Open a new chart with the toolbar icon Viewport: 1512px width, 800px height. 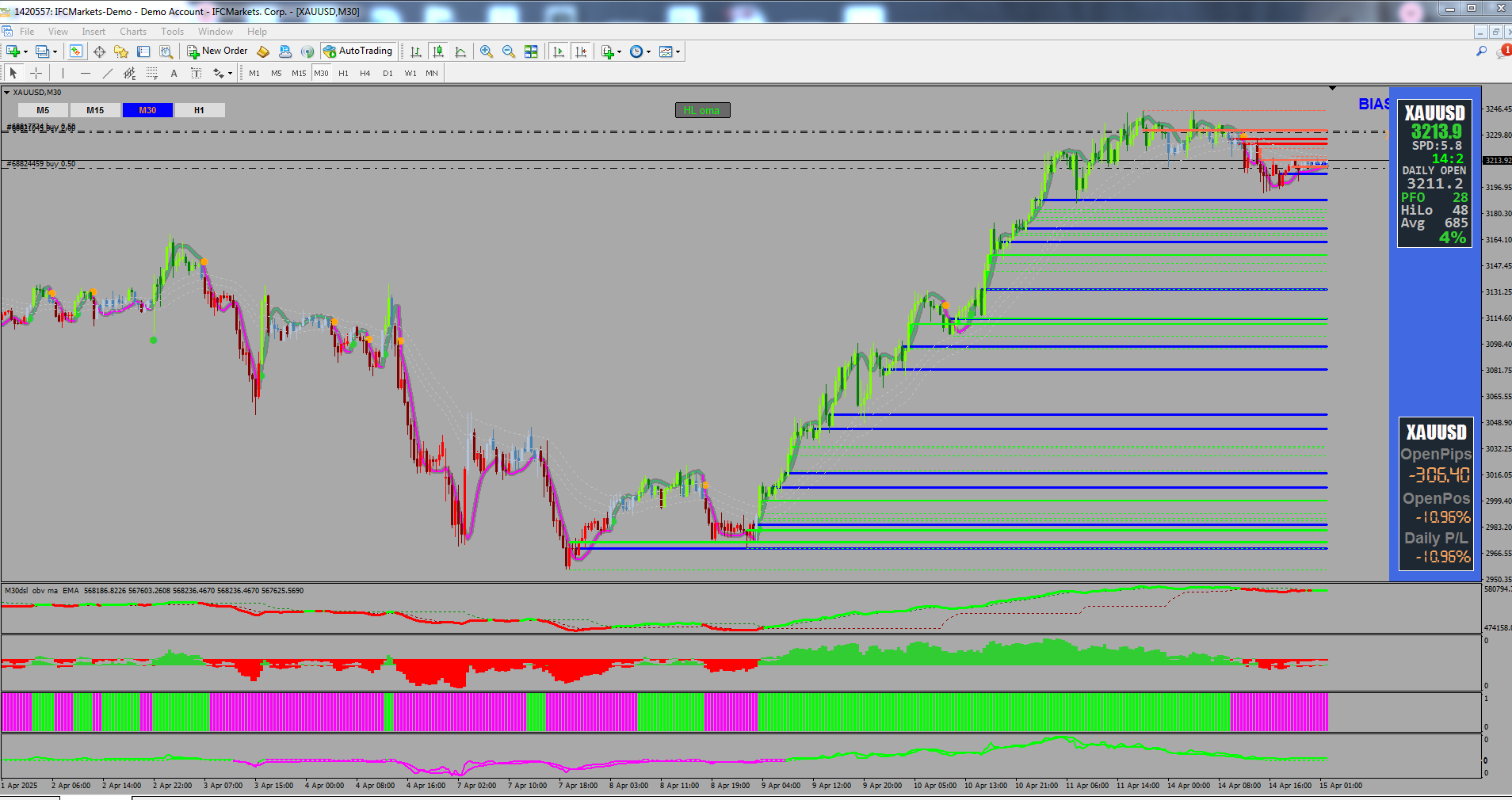point(13,51)
